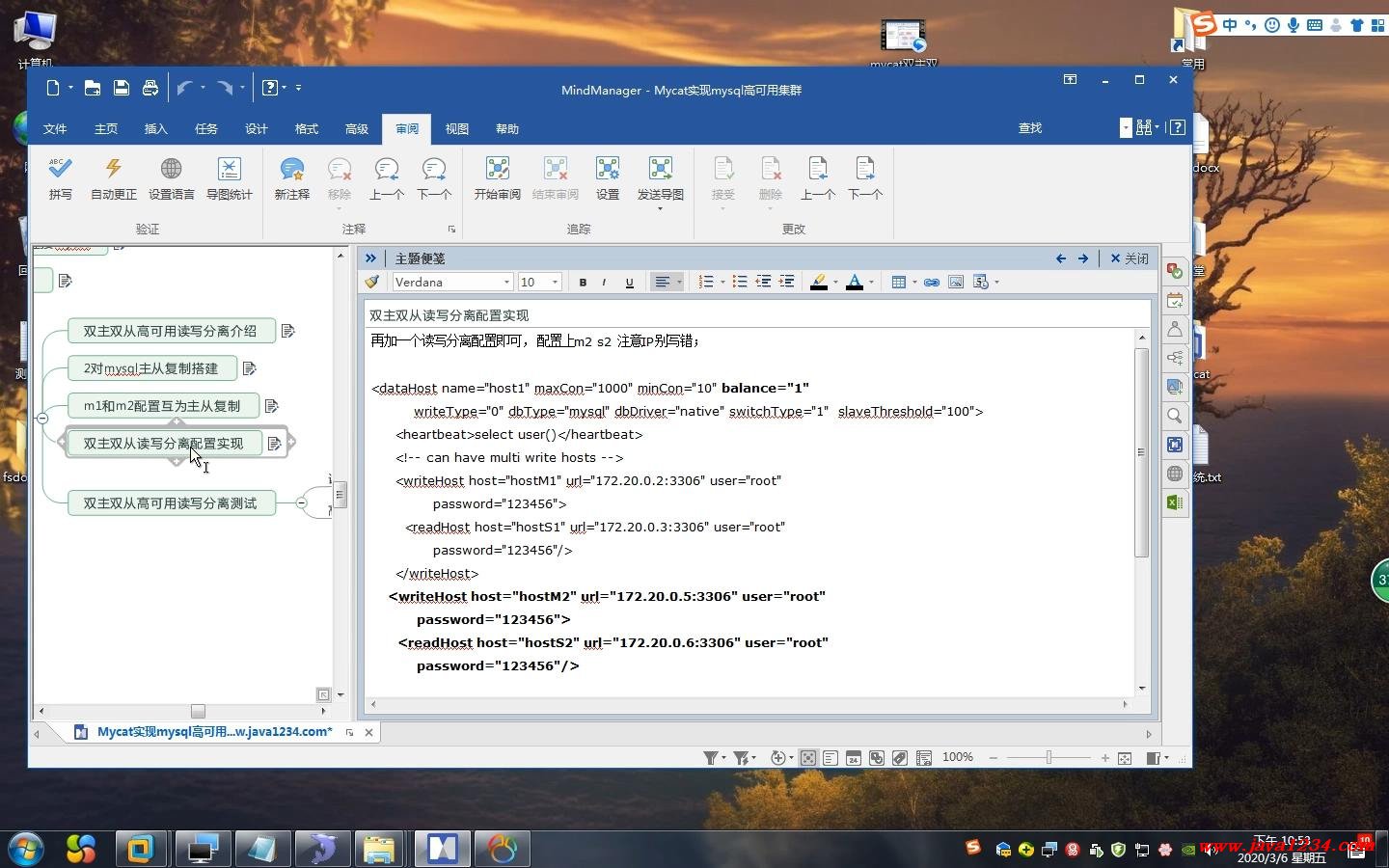Go to next topic note arrow
The image size is (1389, 868).
click(x=1083, y=258)
